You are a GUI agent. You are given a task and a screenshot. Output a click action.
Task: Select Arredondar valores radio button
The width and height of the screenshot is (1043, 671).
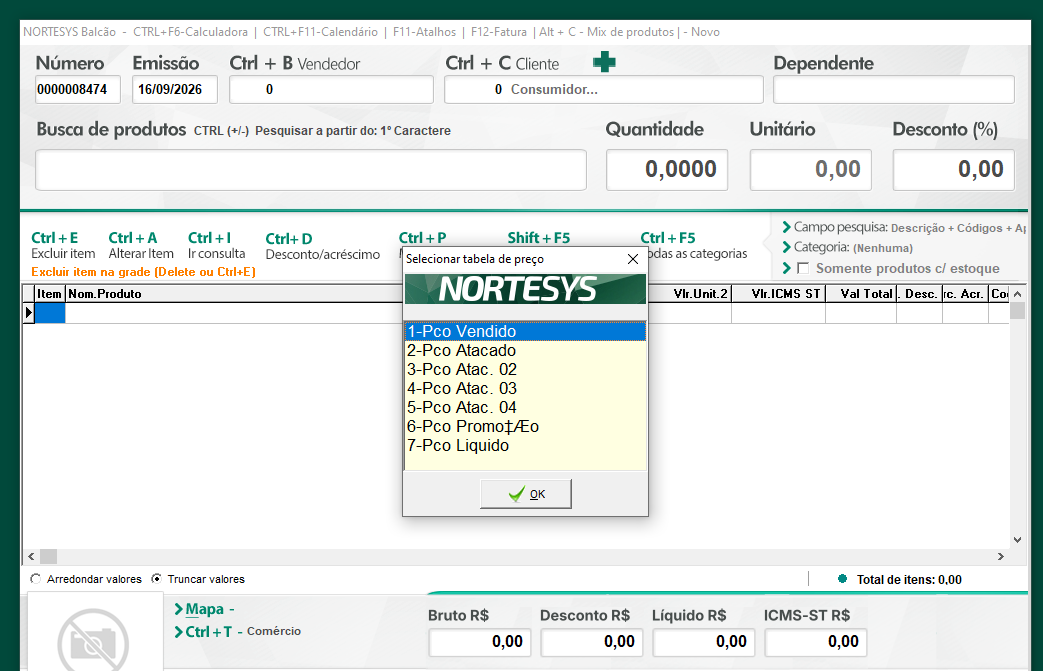coord(35,579)
